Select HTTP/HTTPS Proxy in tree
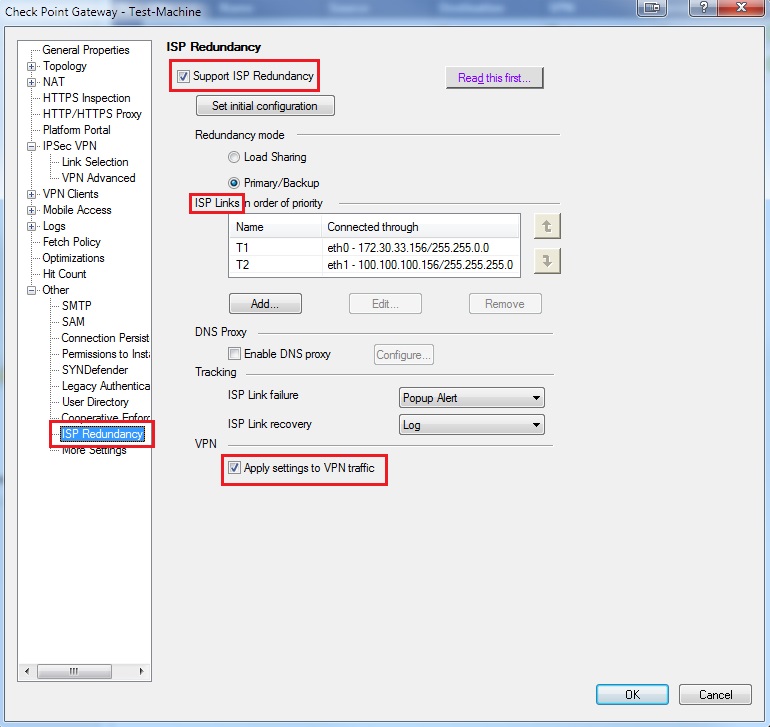Viewport: 770px width, 727px height. [92, 114]
